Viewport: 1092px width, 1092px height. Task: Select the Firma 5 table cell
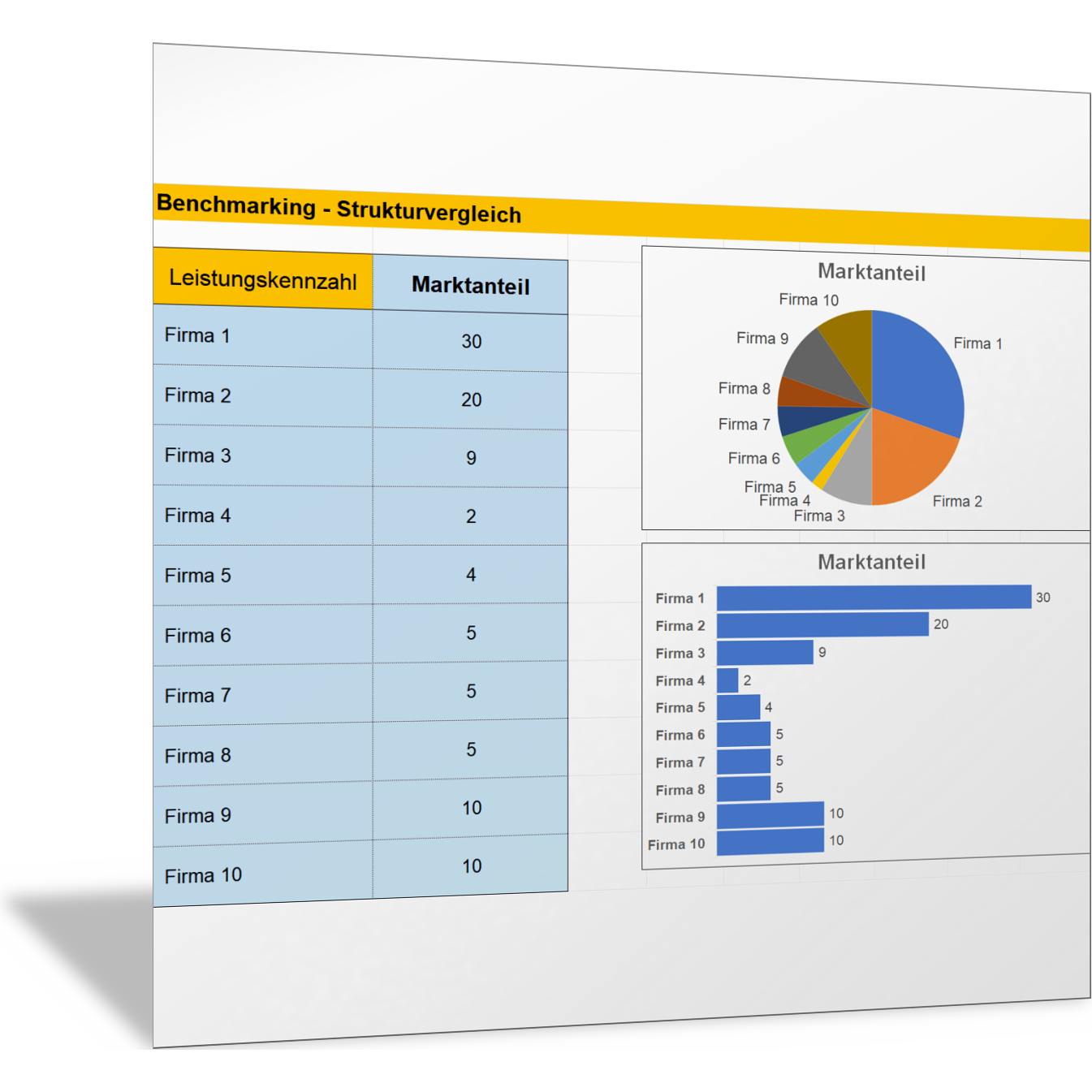pos(196,575)
